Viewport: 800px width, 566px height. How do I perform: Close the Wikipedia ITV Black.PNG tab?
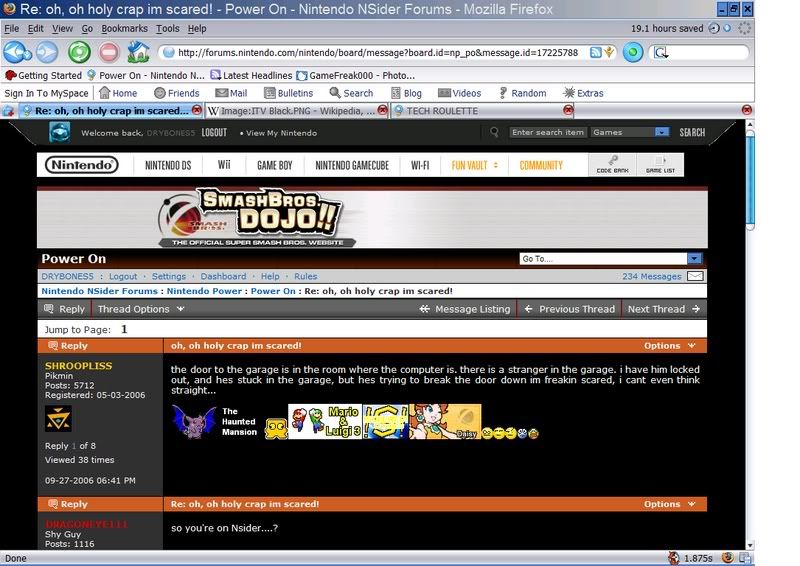click(x=382, y=110)
